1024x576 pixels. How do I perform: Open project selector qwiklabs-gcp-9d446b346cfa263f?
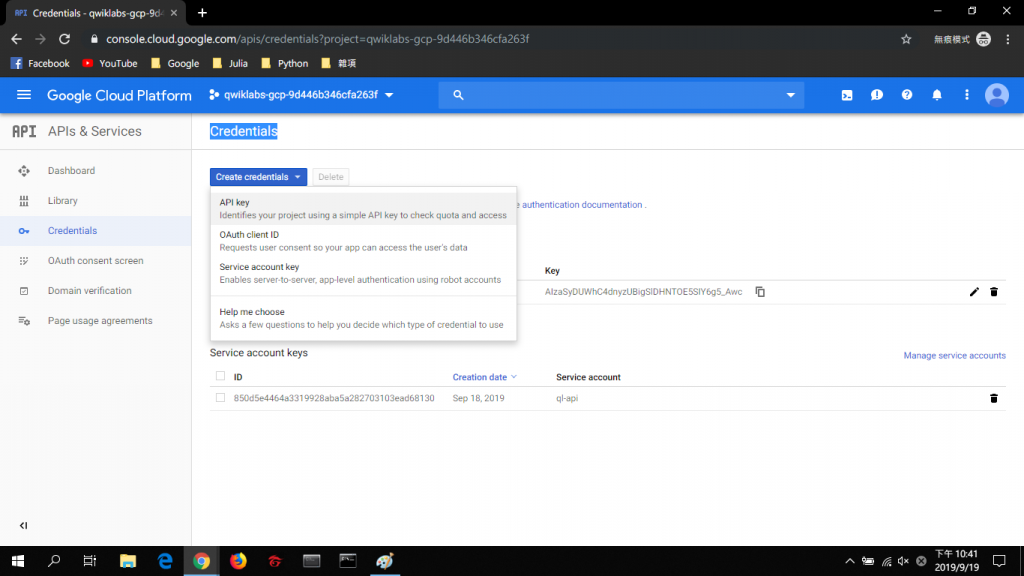[301, 95]
